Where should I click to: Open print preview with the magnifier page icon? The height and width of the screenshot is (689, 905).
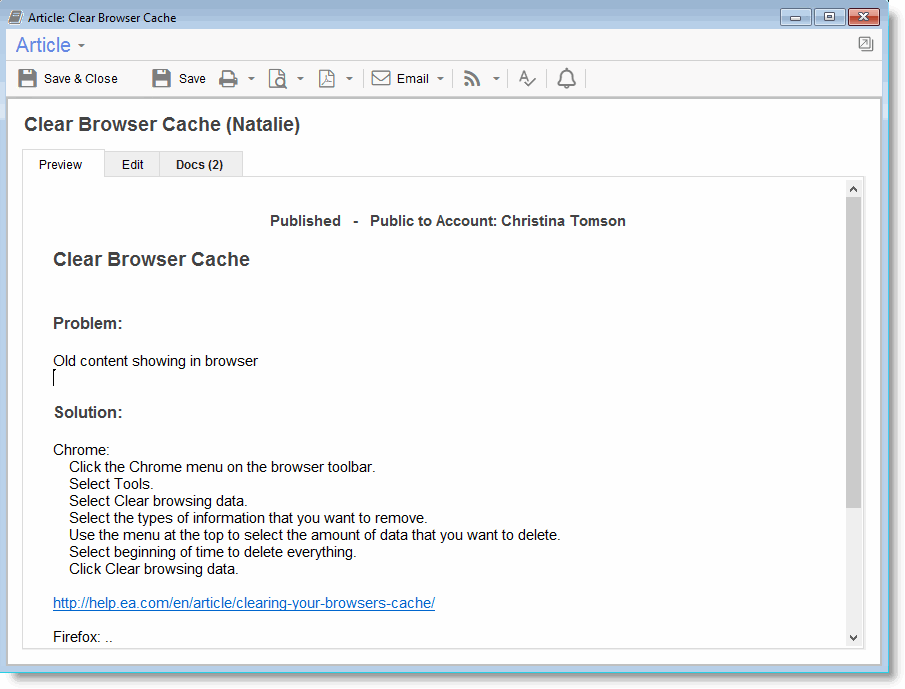277,79
